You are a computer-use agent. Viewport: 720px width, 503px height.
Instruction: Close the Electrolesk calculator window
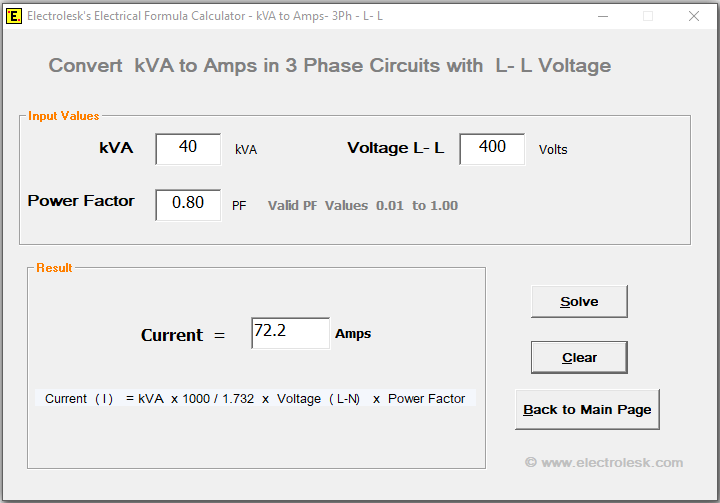694,16
